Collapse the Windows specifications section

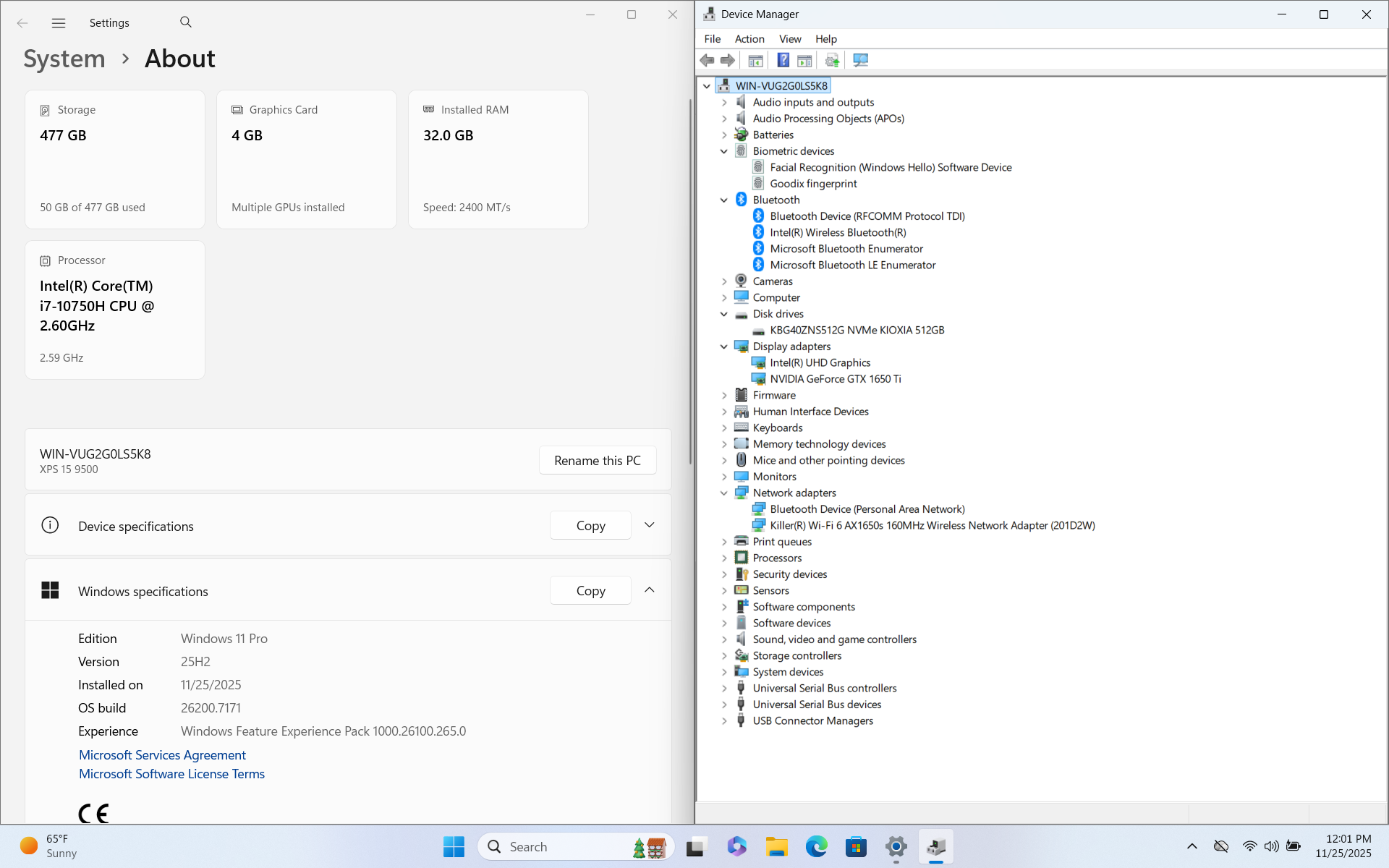[x=649, y=590]
